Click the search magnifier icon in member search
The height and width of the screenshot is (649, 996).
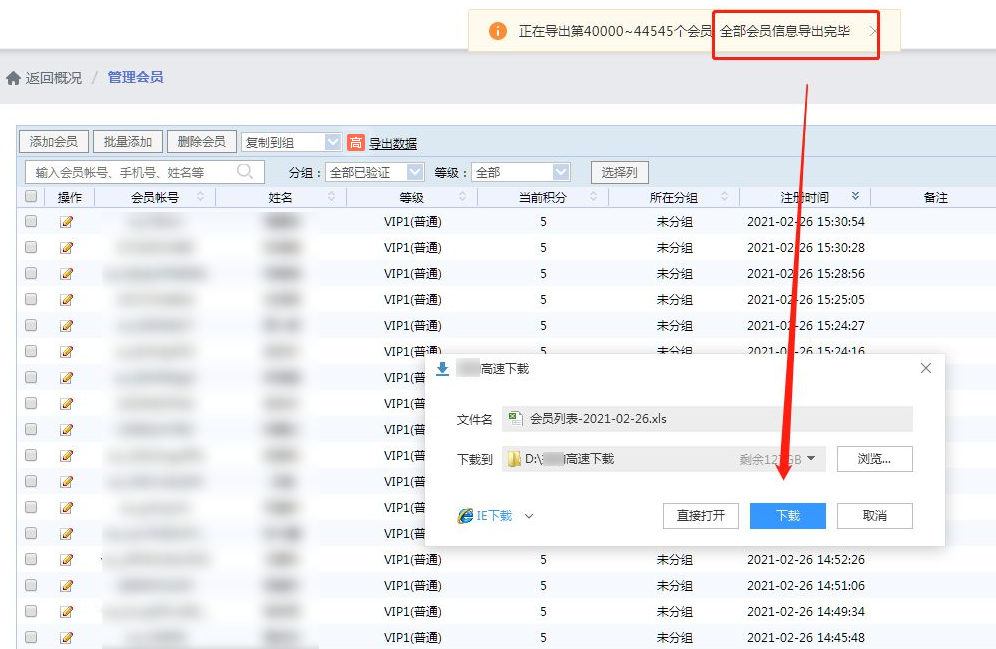(245, 172)
